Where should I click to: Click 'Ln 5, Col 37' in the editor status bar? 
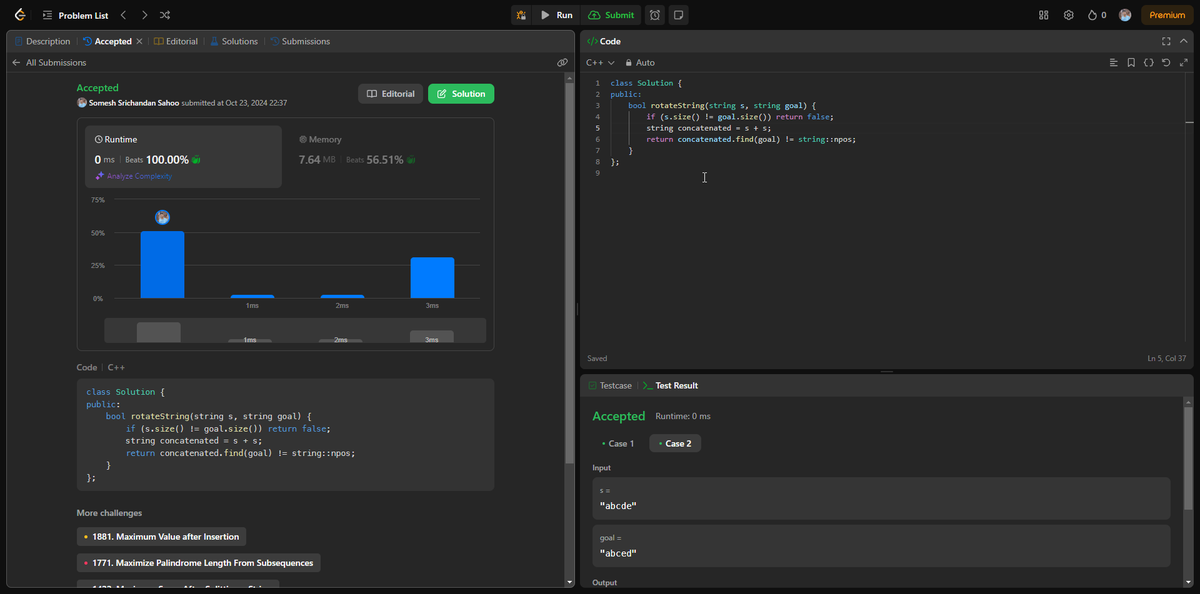[x=1166, y=358]
